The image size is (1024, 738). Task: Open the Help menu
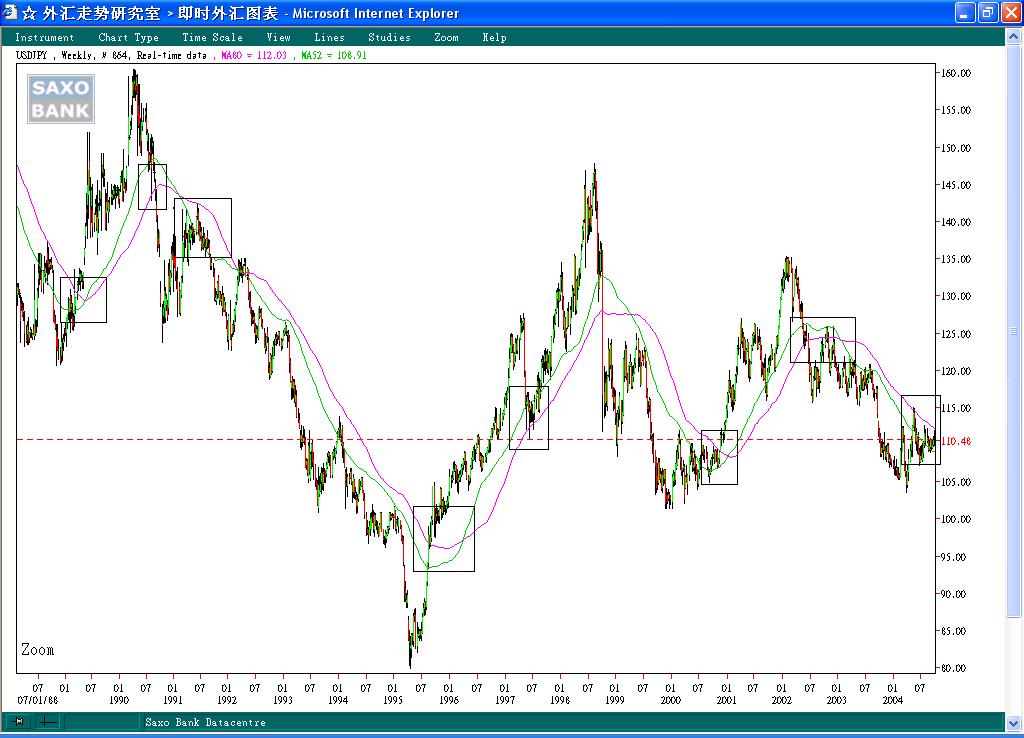pos(494,37)
